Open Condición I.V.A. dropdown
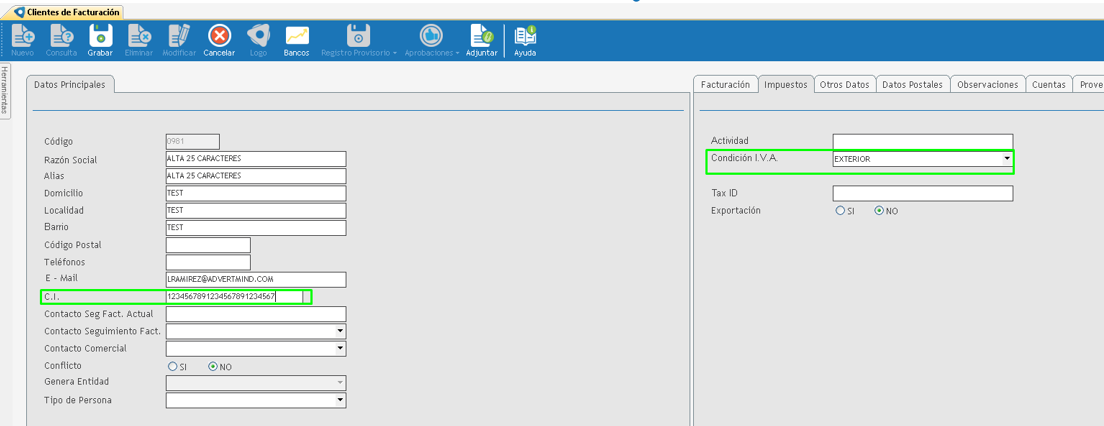Image resolution: width=1104 pixels, height=426 pixels. point(1006,159)
